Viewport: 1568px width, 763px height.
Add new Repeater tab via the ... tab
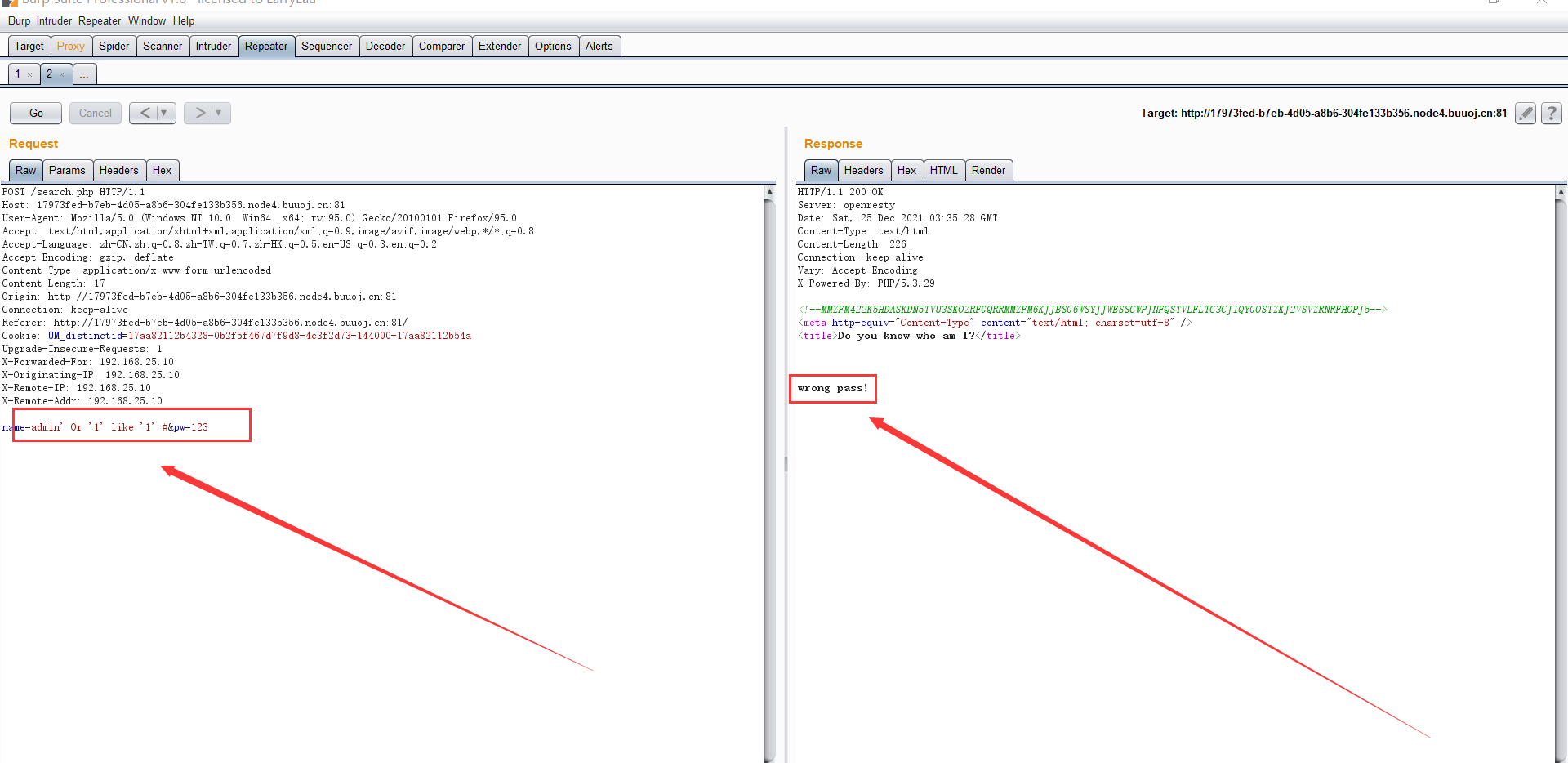[85, 74]
